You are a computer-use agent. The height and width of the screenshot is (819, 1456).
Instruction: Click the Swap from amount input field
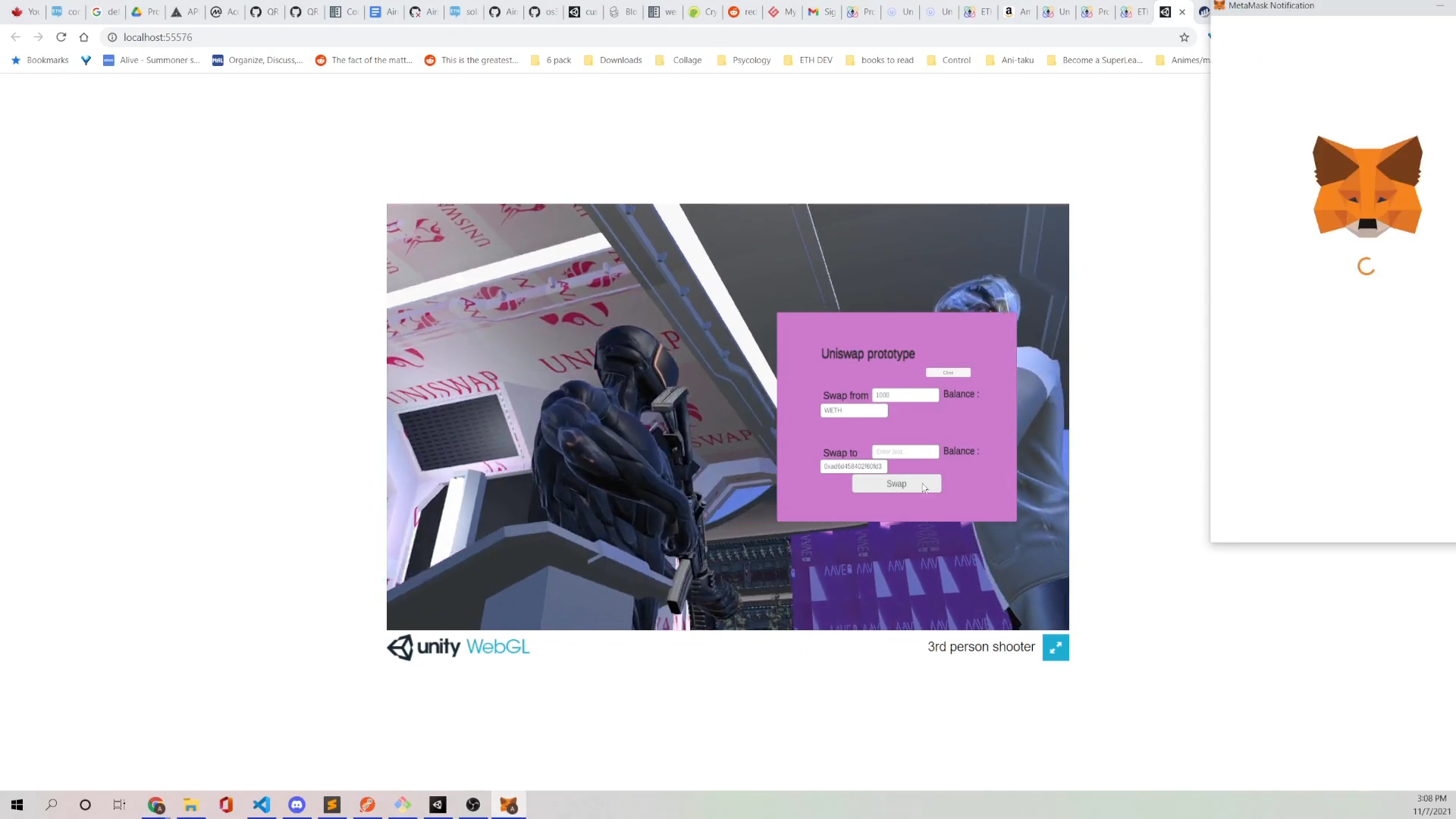[905, 395]
